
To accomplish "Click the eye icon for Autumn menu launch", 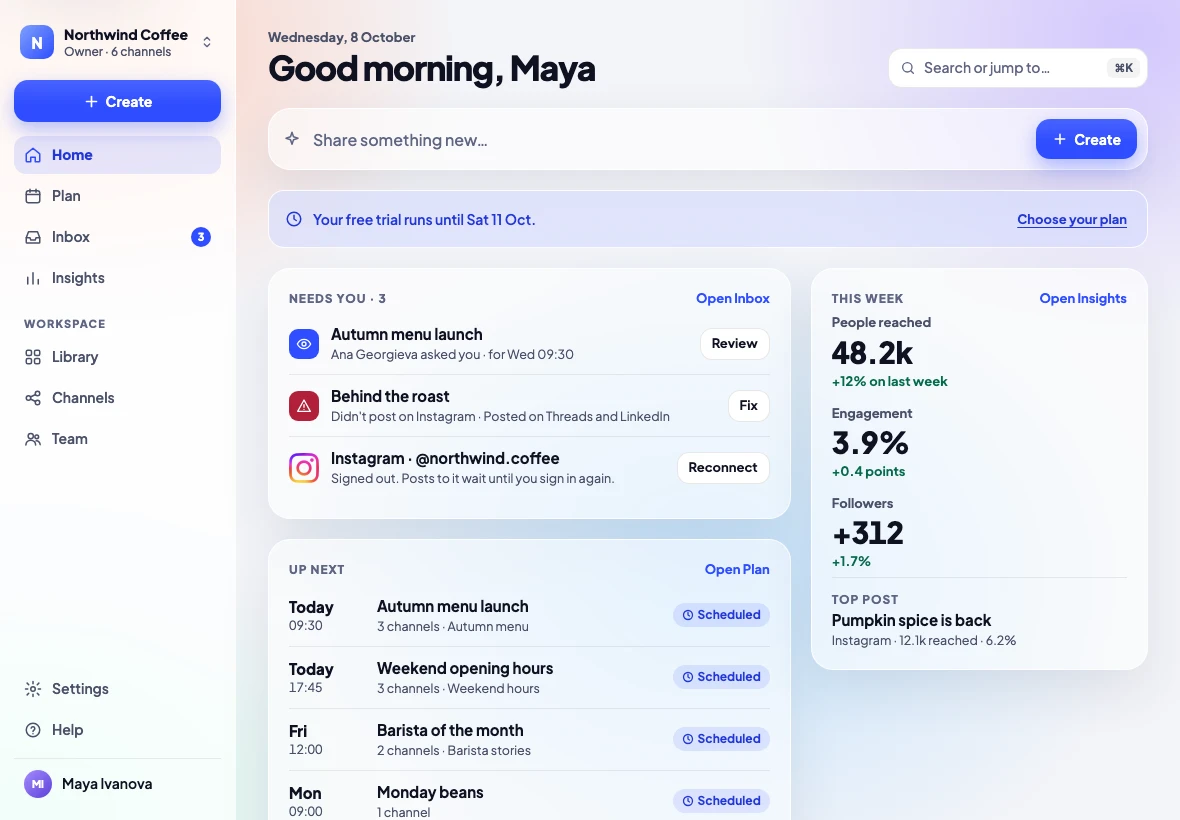I will tap(304, 344).
